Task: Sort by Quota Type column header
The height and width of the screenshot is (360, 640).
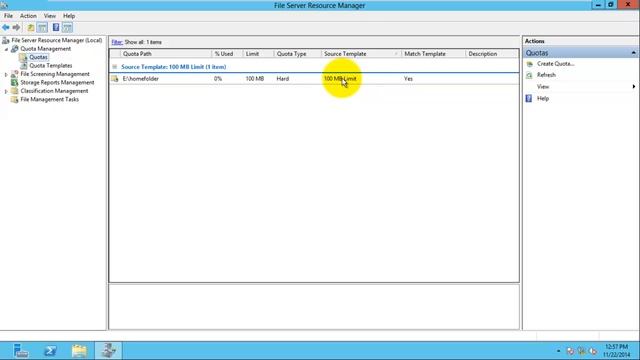Action: tap(298, 53)
